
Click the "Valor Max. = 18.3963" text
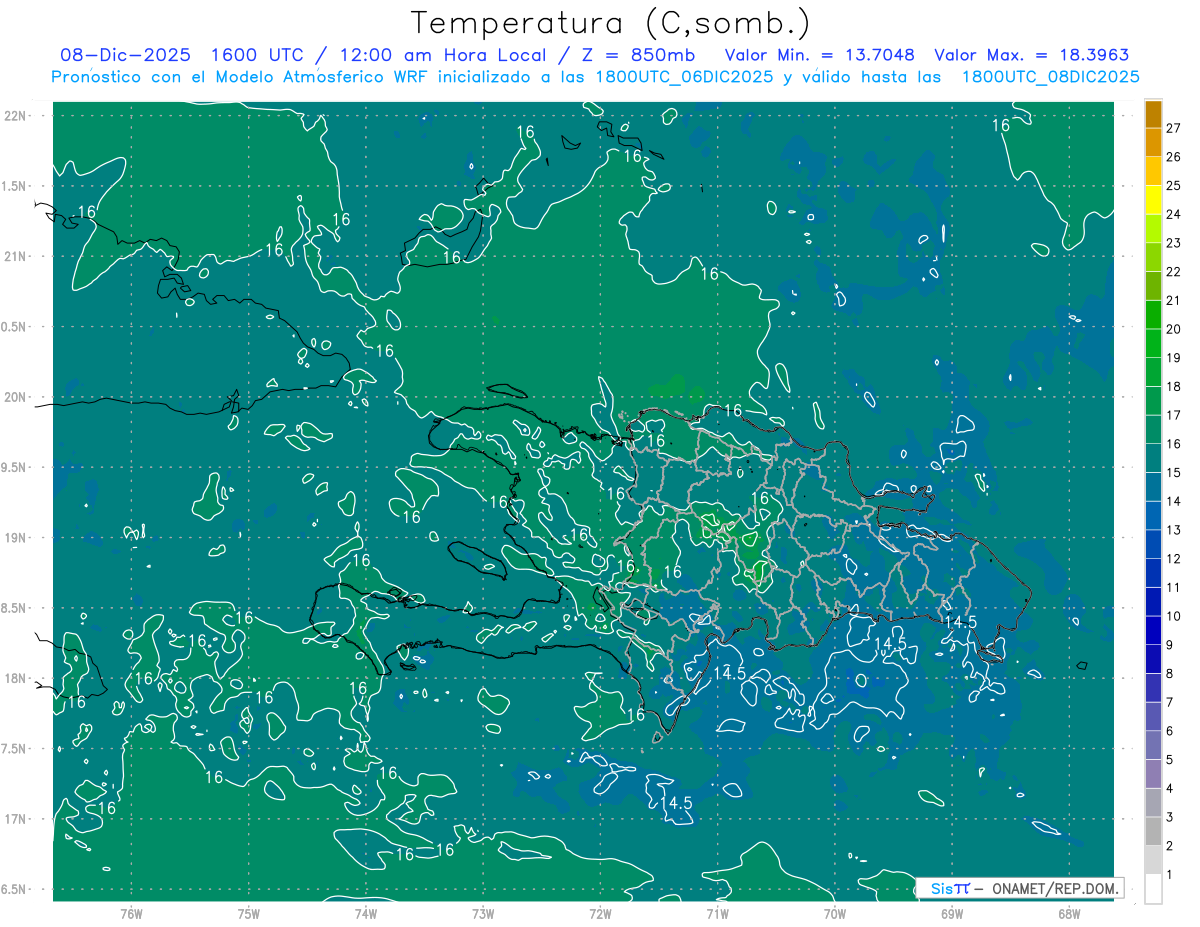(x=1031, y=55)
